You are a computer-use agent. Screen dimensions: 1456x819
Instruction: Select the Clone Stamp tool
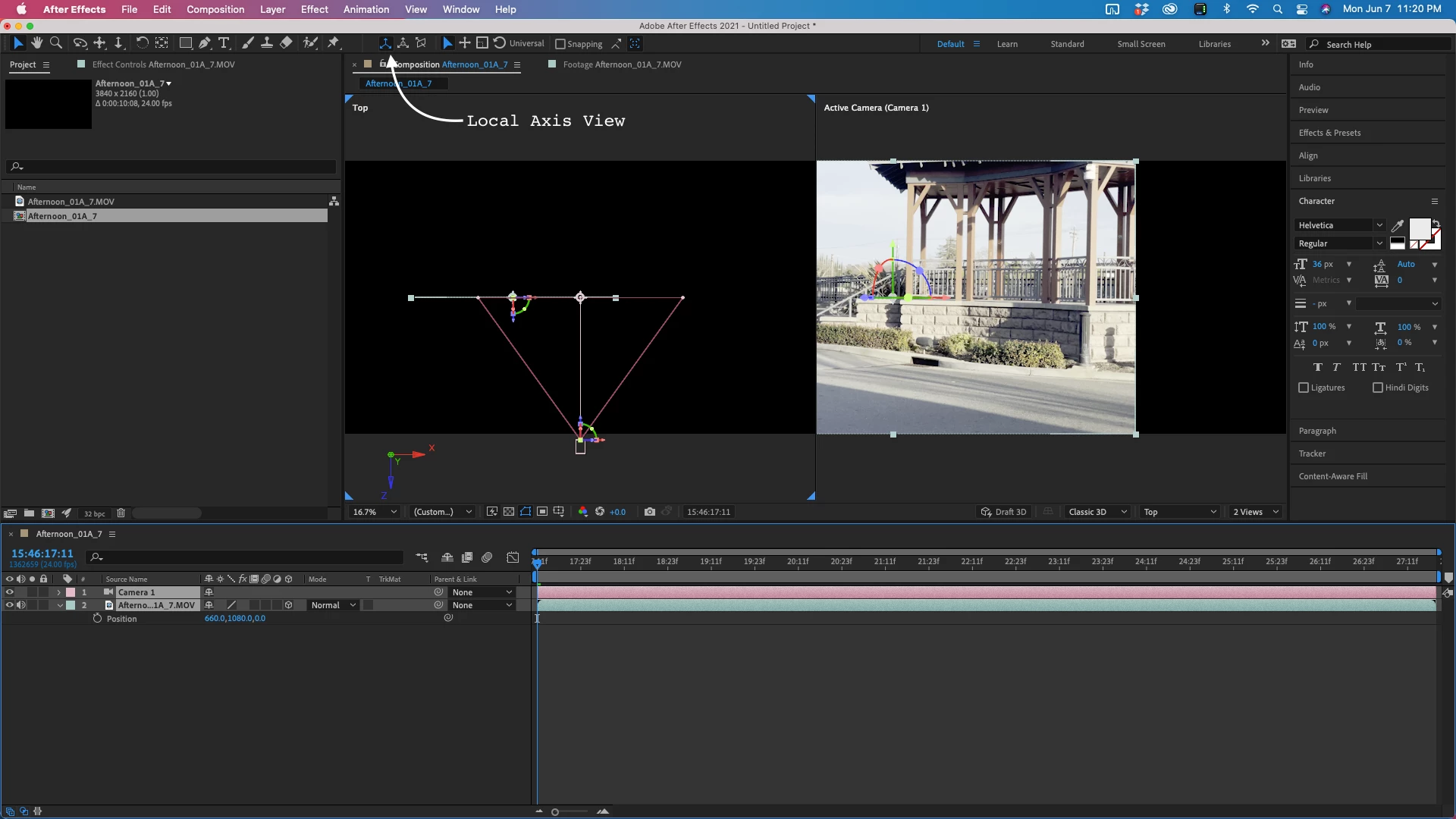[267, 43]
